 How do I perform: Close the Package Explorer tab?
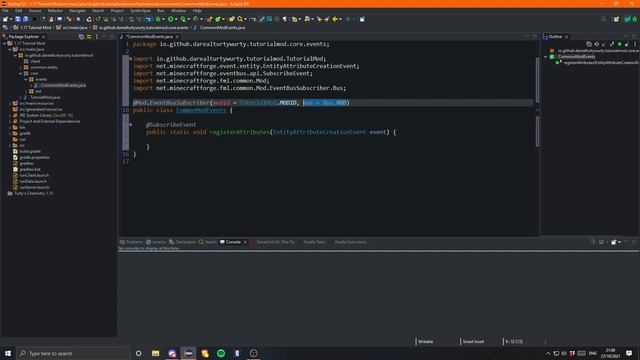[44, 37]
